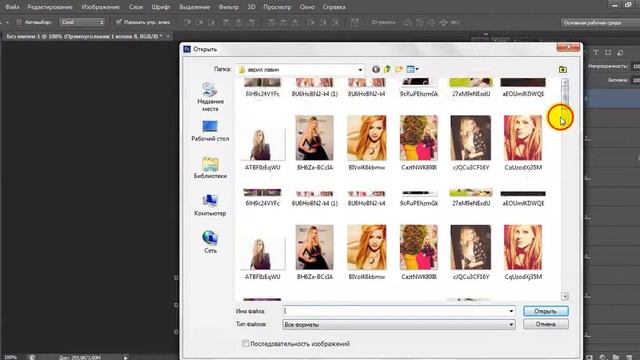Align horizontal centers in options bar

click(239, 22)
